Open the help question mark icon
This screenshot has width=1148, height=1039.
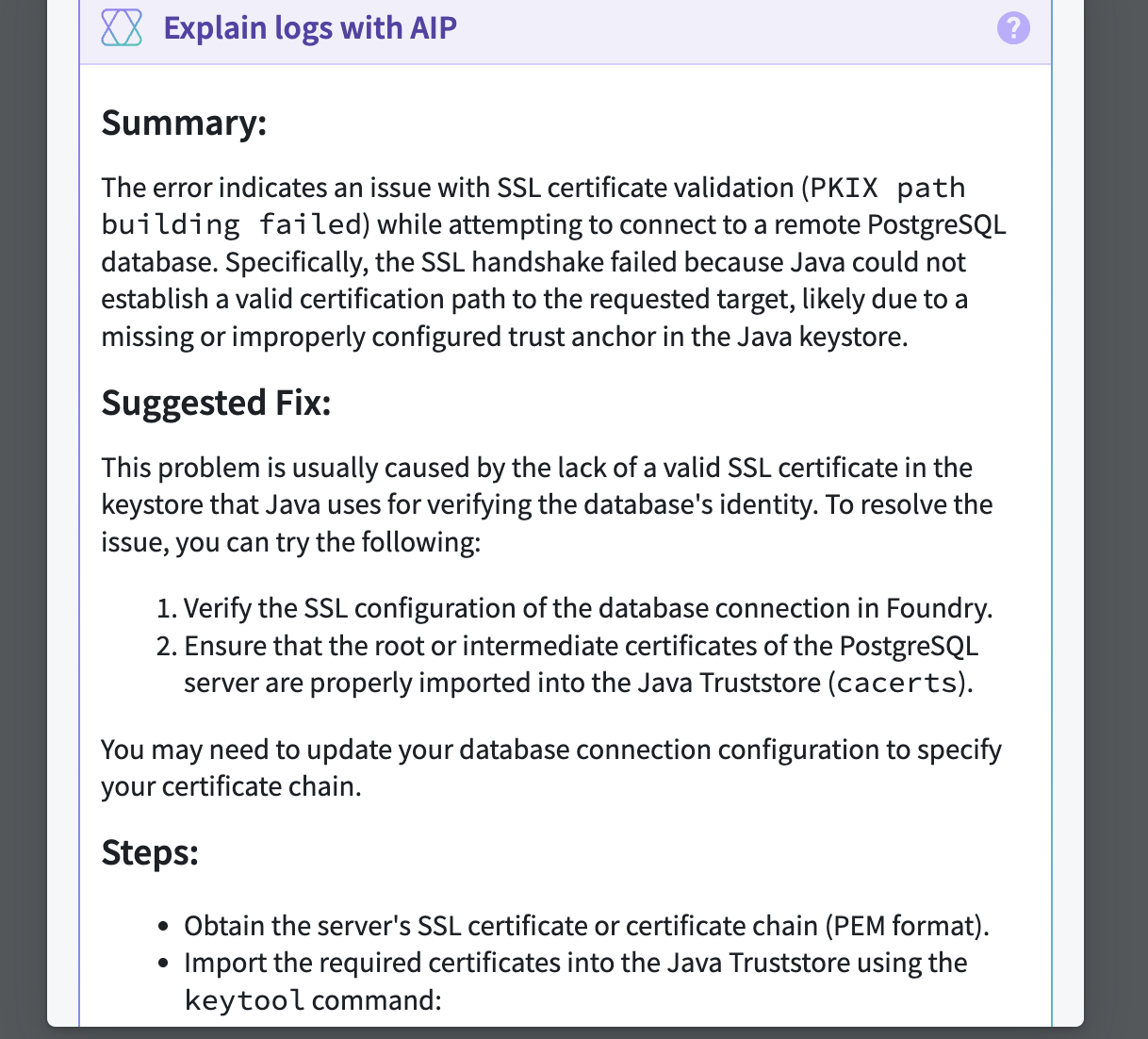pyautogui.click(x=1013, y=28)
